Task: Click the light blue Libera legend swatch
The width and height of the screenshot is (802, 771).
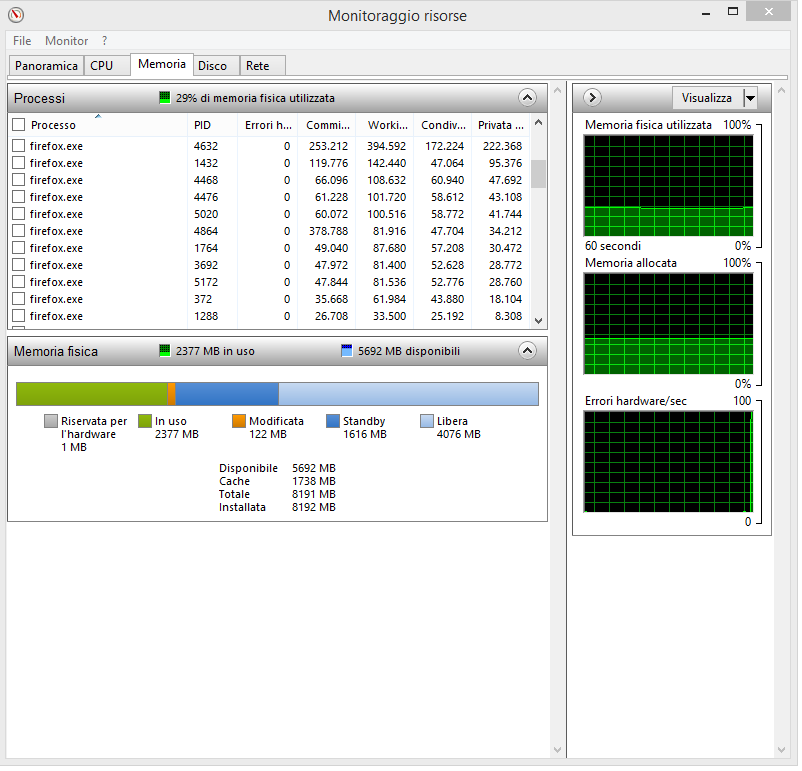Action: (428, 423)
